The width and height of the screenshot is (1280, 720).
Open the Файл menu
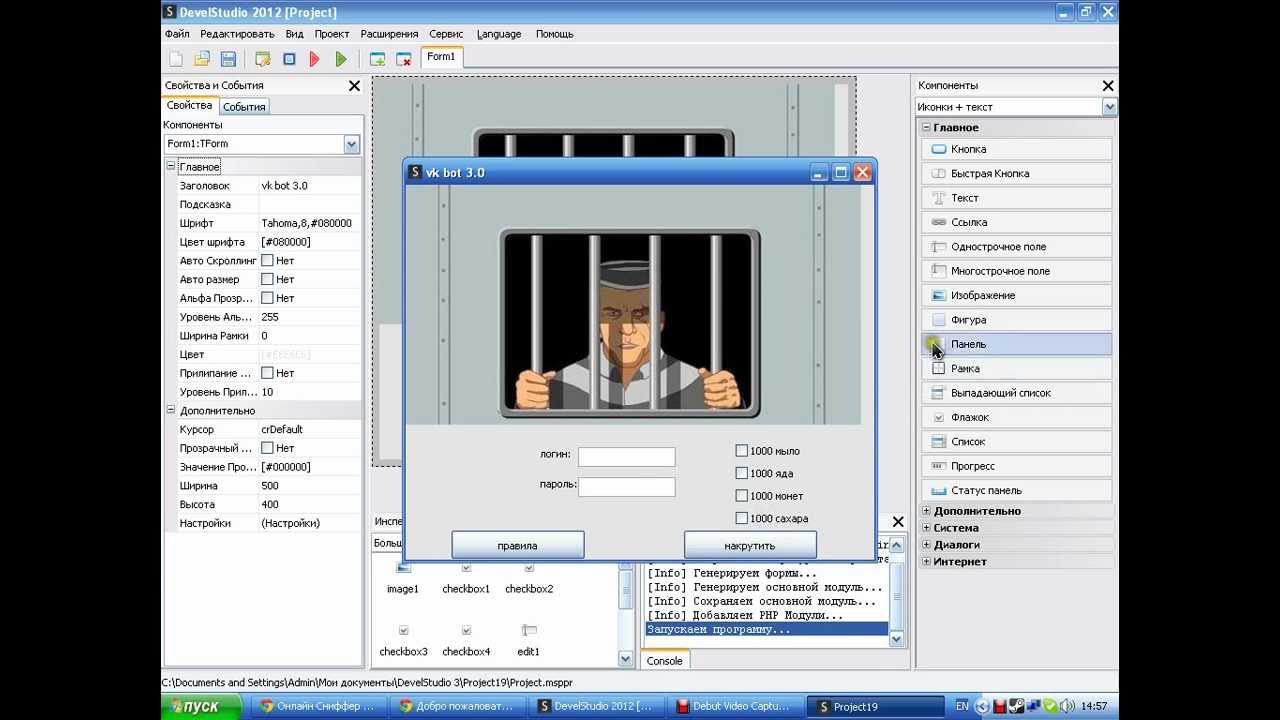pos(177,34)
